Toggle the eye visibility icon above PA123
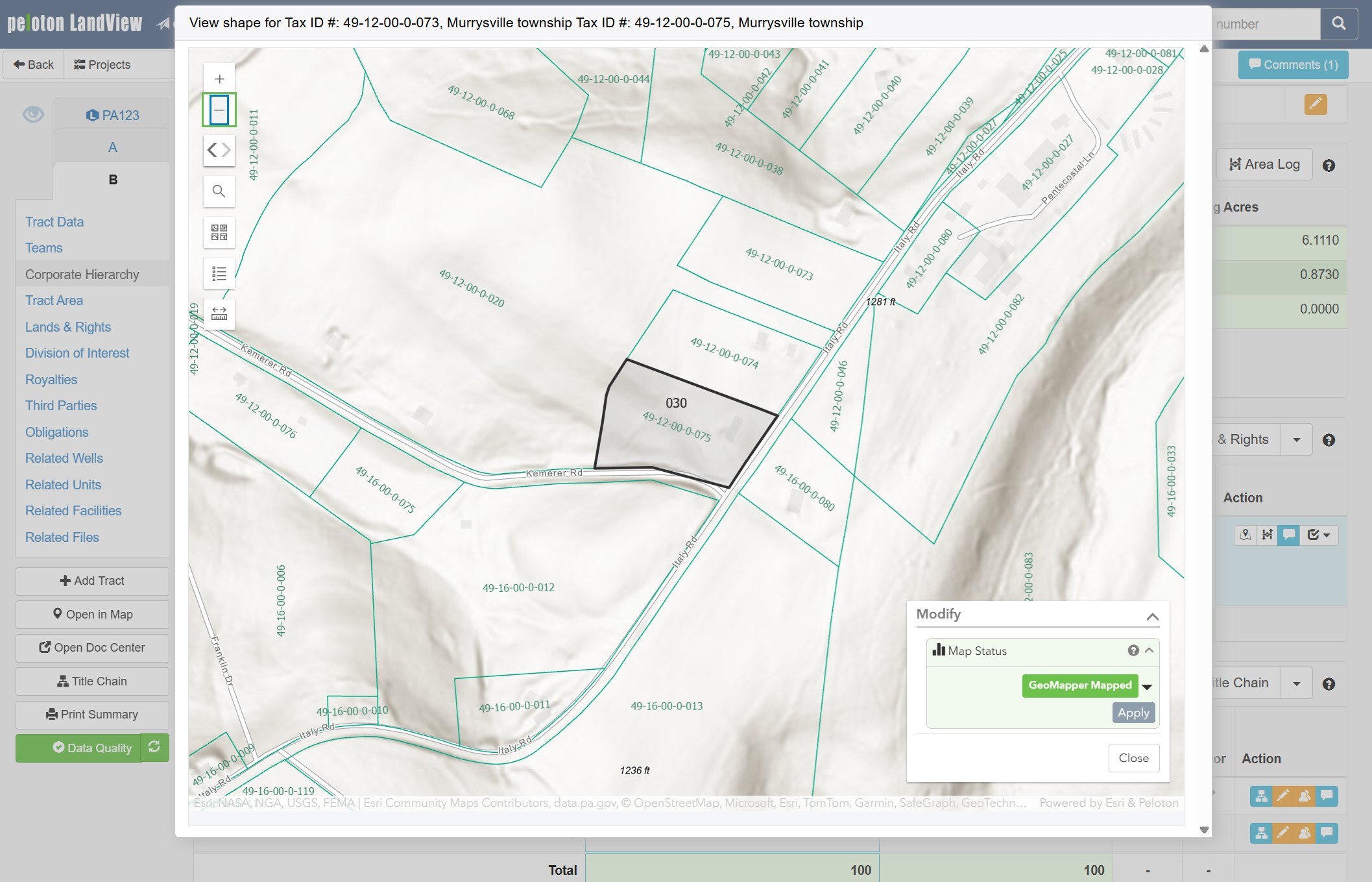 (x=34, y=114)
